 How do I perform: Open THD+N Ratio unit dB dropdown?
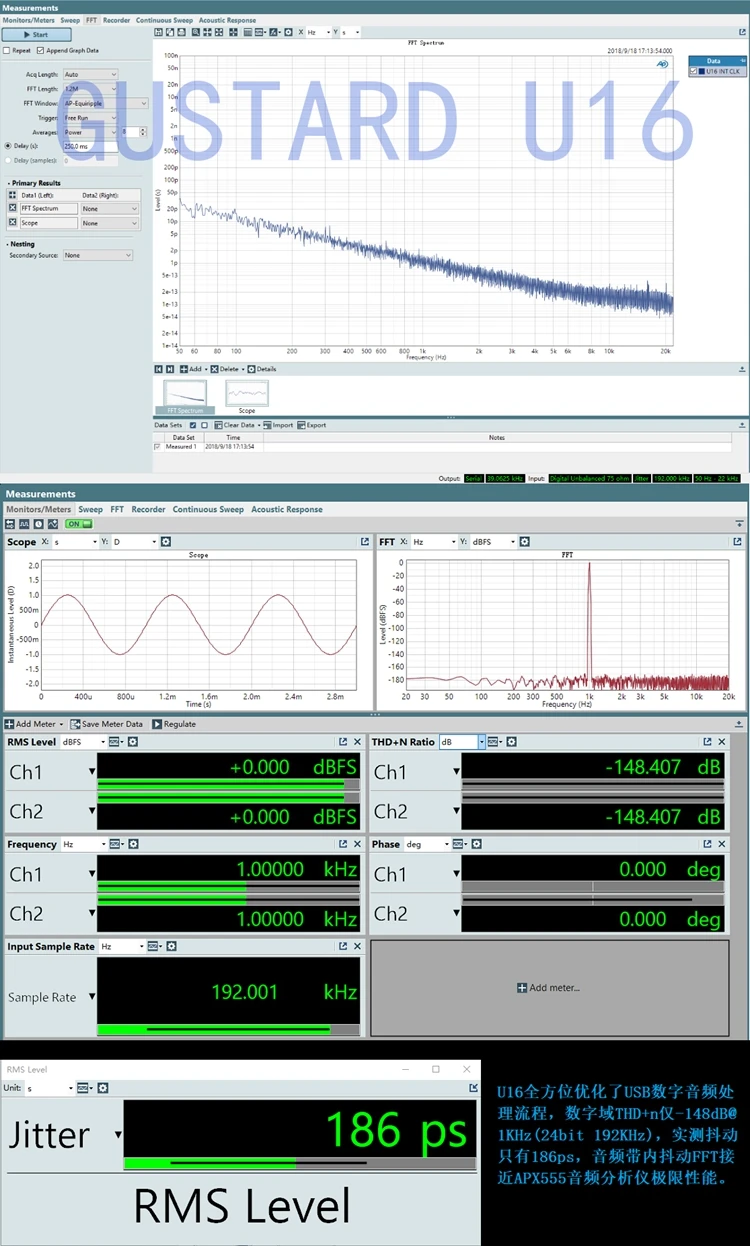point(462,742)
